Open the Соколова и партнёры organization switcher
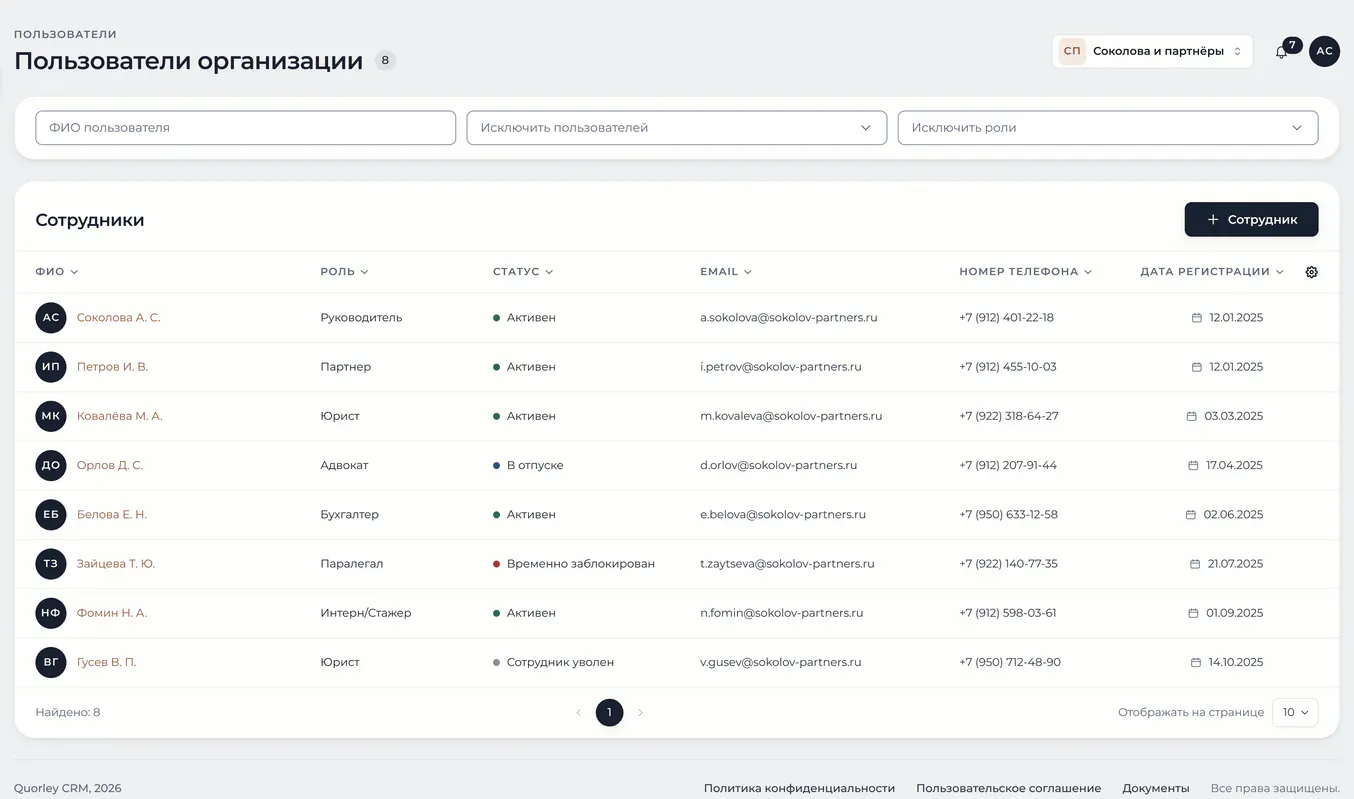This screenshot has height=799, width=1354. [1152, 51]
